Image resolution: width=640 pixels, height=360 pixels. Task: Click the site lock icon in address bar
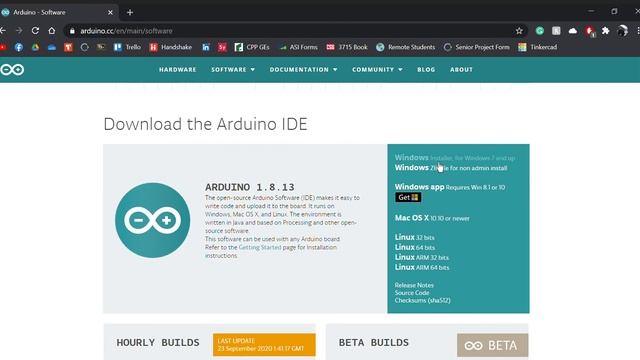(72, 31)
